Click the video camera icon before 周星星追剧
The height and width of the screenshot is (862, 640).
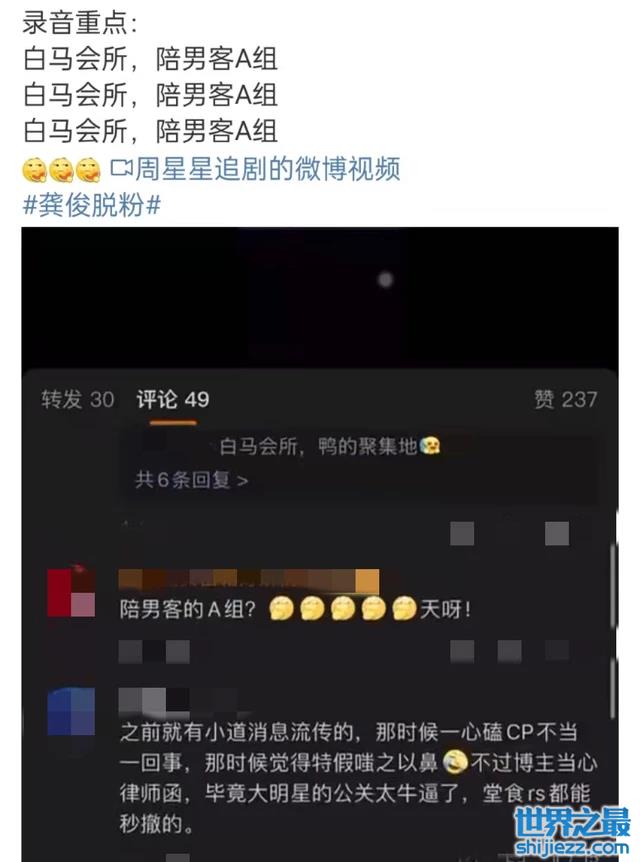coord(120,168)
